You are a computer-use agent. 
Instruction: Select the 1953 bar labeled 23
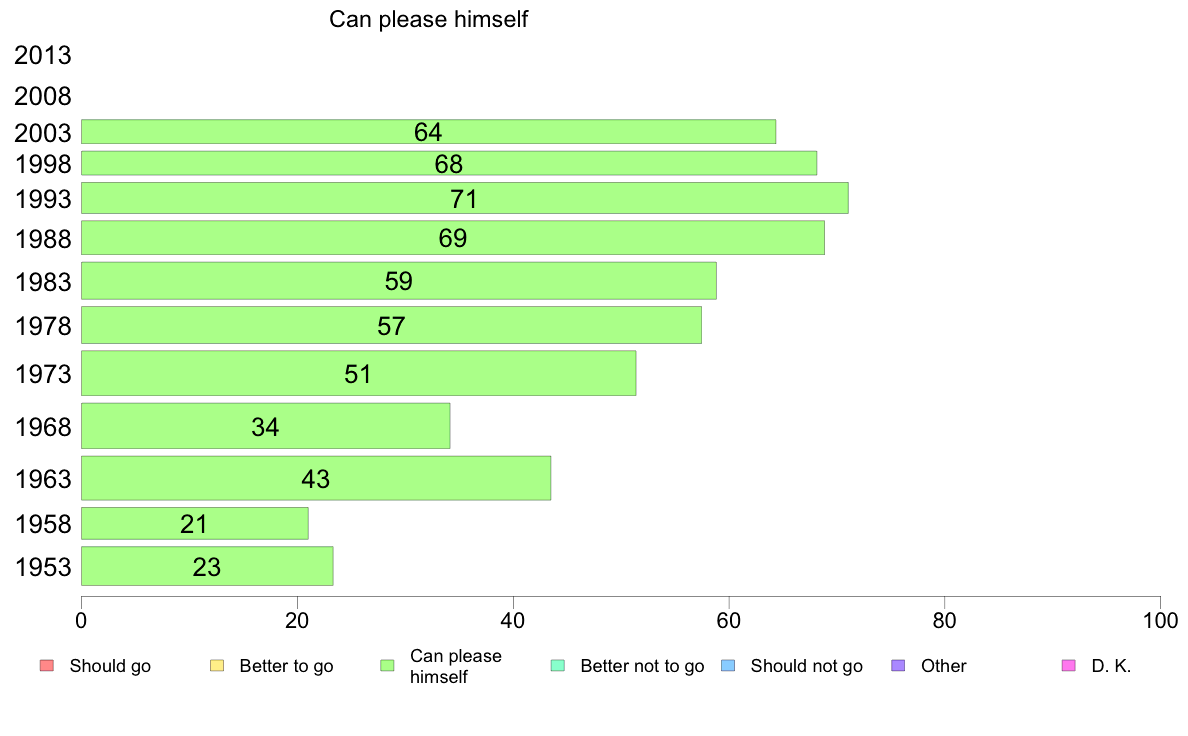[x=207, y=566]
